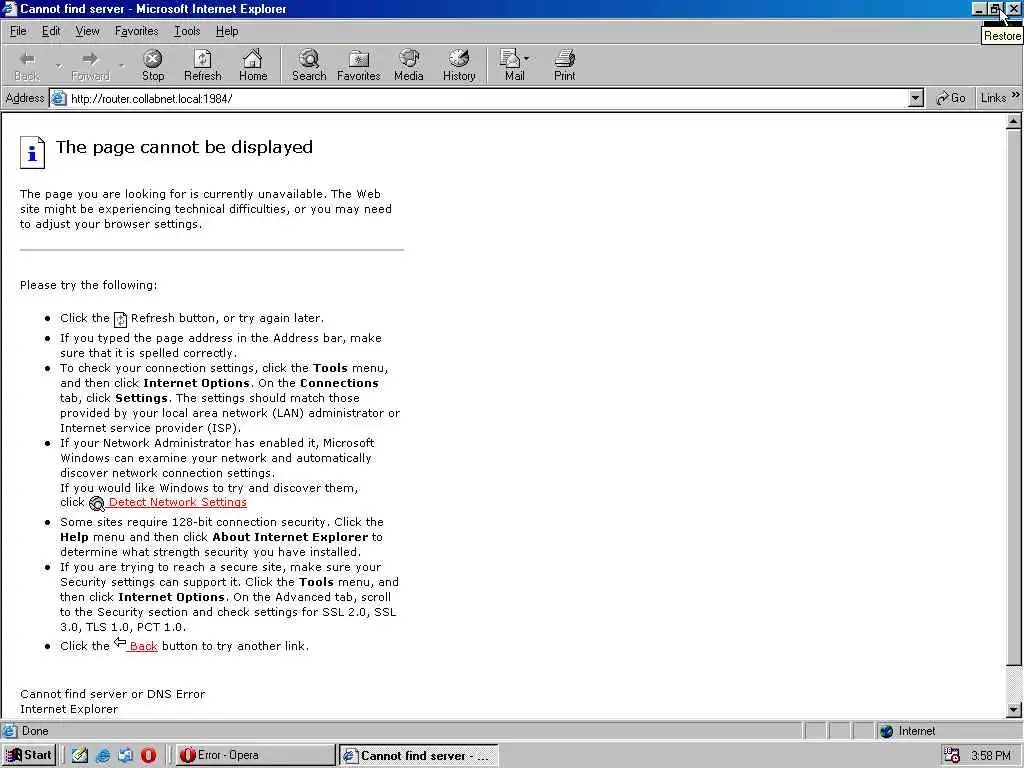The height and width of the screenshot is (768, 1024).
Task: Open the Tools menu
Action: [x=187, y=31]
